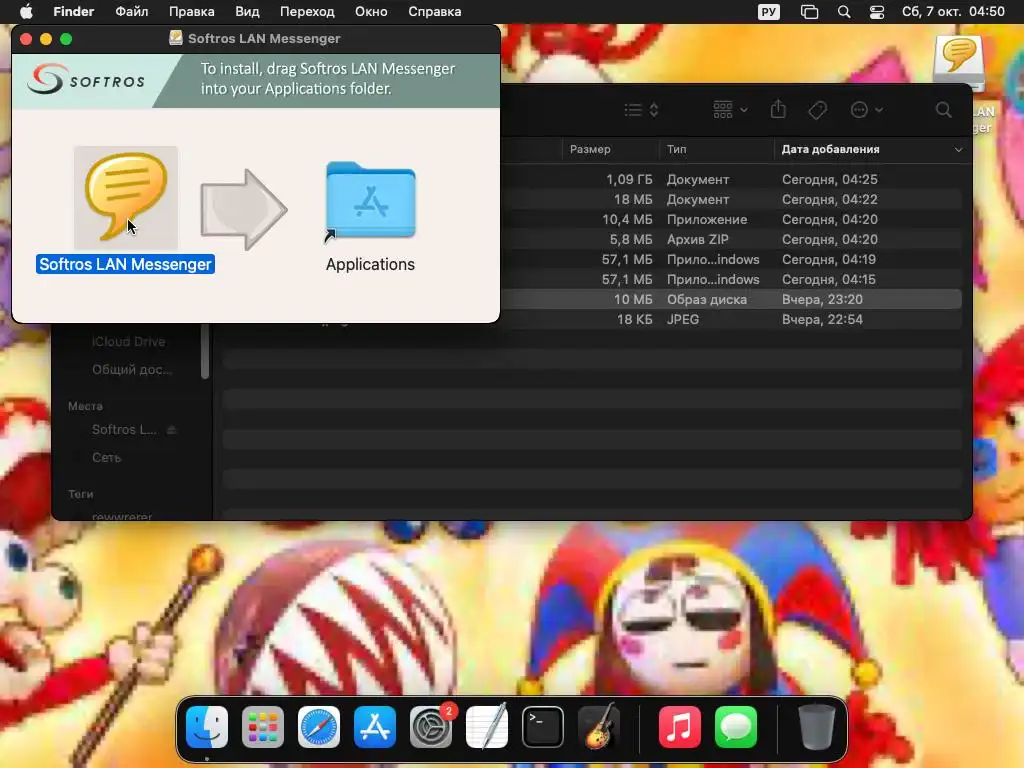Open Control Center in the menu bar
Image resolution: width=1024 pixels, height=768 pixels.
point(876,12)
